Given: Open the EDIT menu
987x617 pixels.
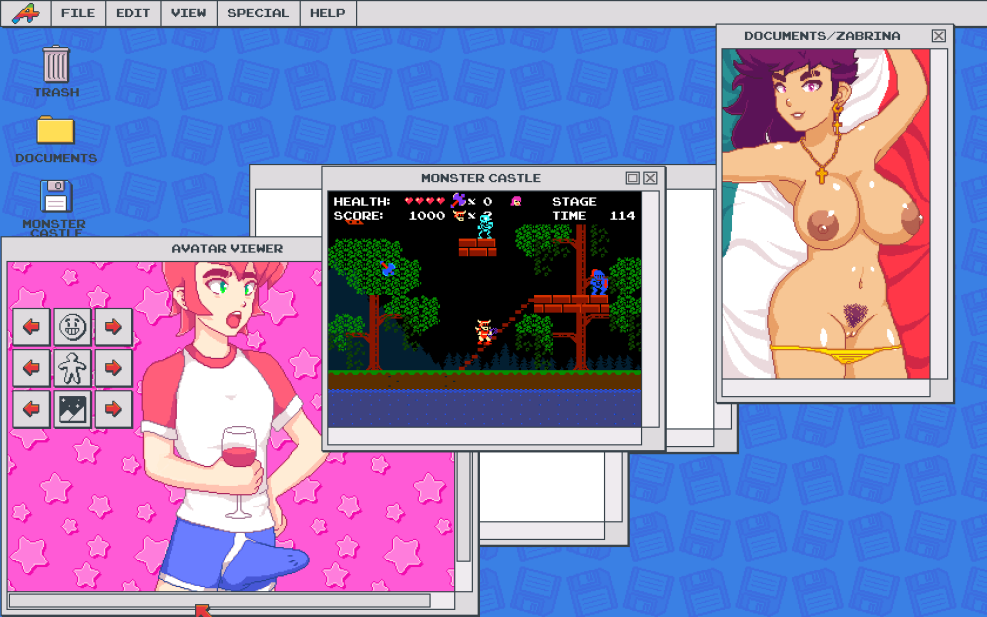Looking at the screenshot, I should click(132, 13).
